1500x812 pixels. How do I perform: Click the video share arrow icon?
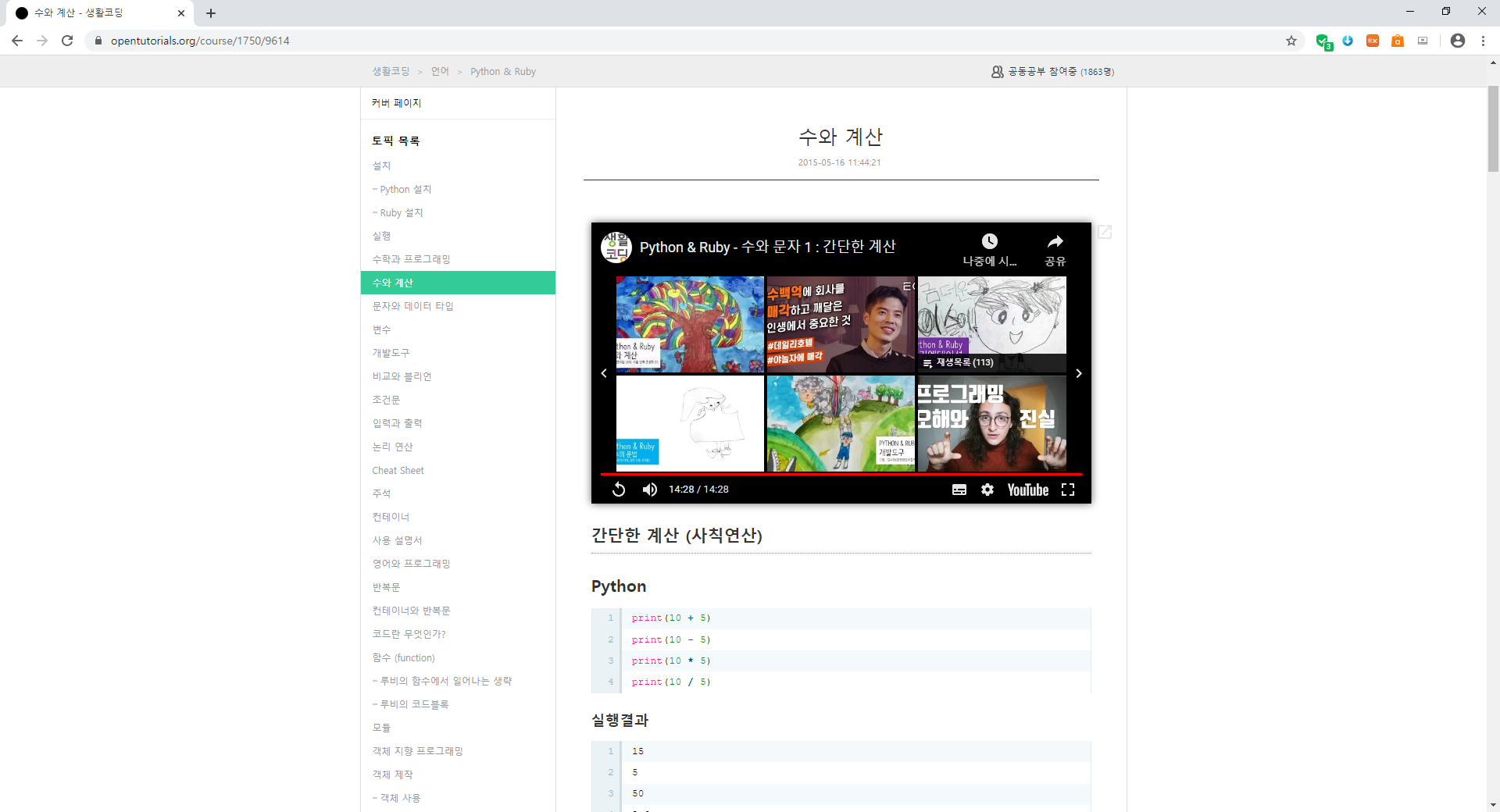(x=1055, y=241)
